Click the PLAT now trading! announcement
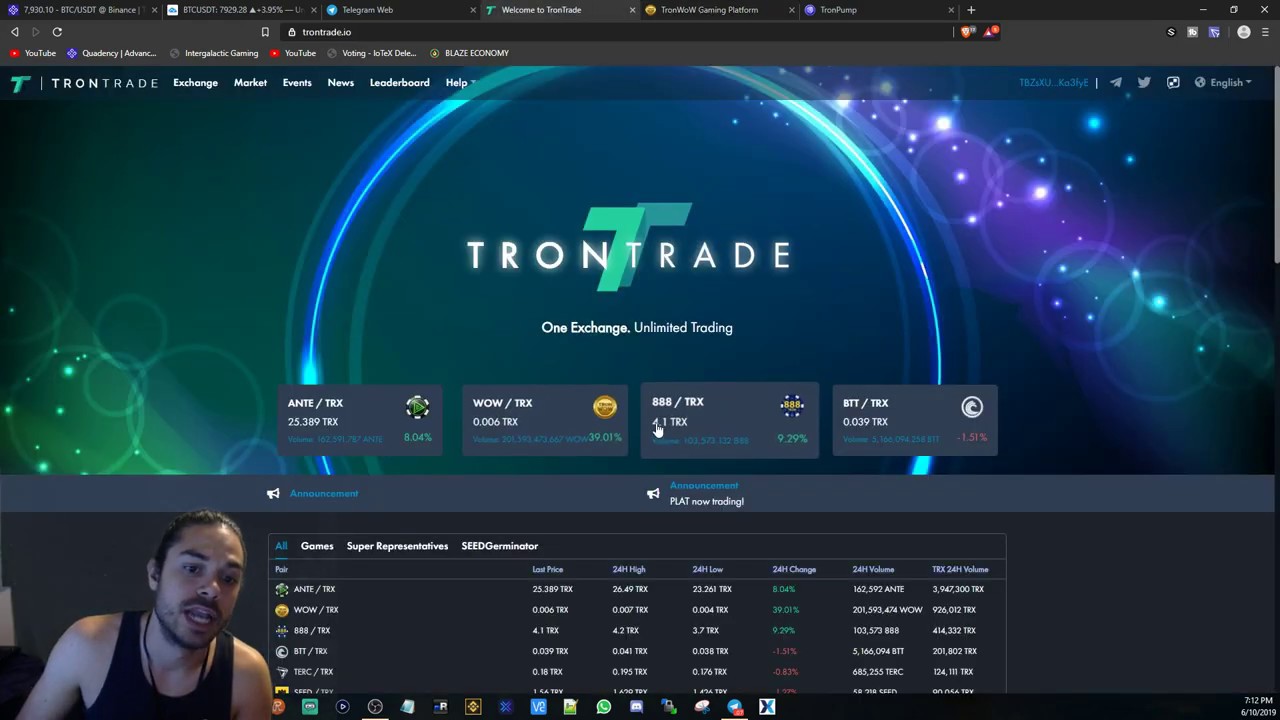This screenshot has width=1280, height=720. 706,502
